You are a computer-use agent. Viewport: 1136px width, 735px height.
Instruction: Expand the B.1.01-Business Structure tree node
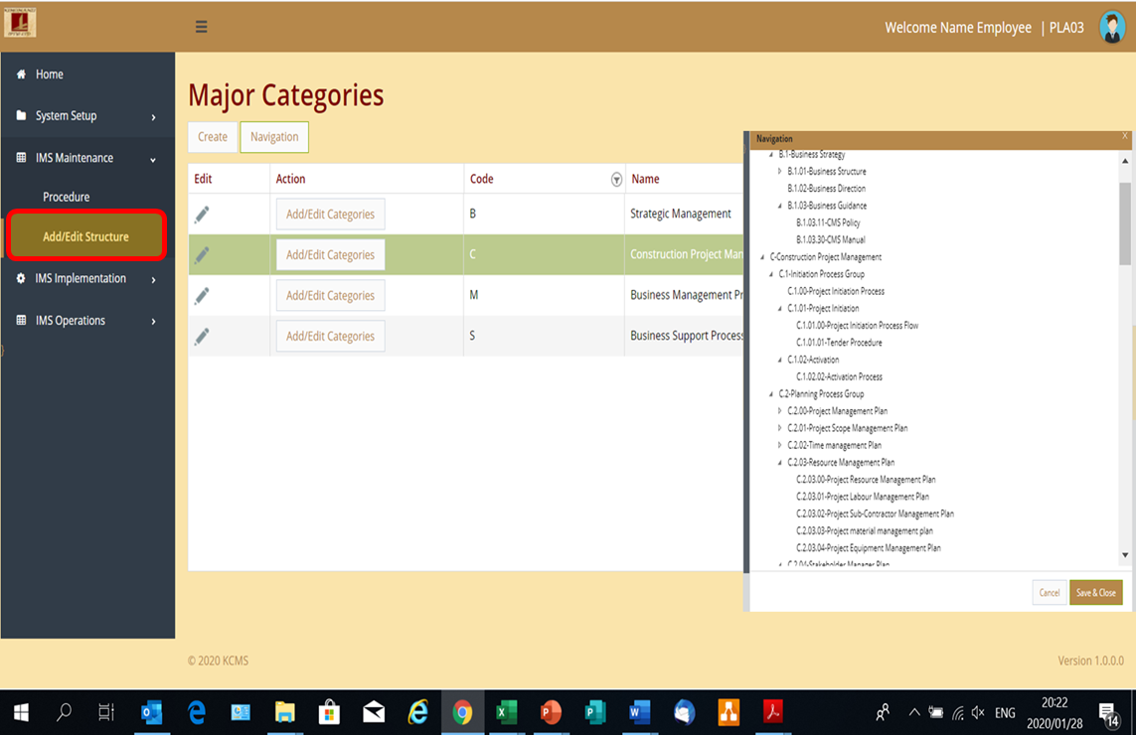[780, 172]
